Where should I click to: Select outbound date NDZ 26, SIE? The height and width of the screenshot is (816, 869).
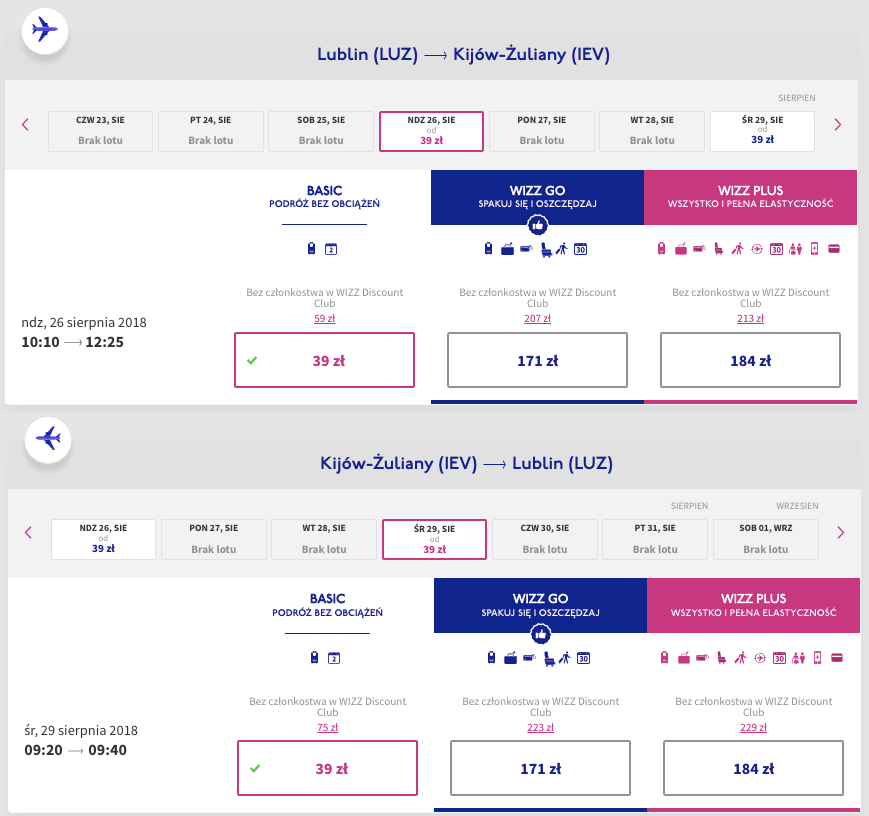click(431, 131)
